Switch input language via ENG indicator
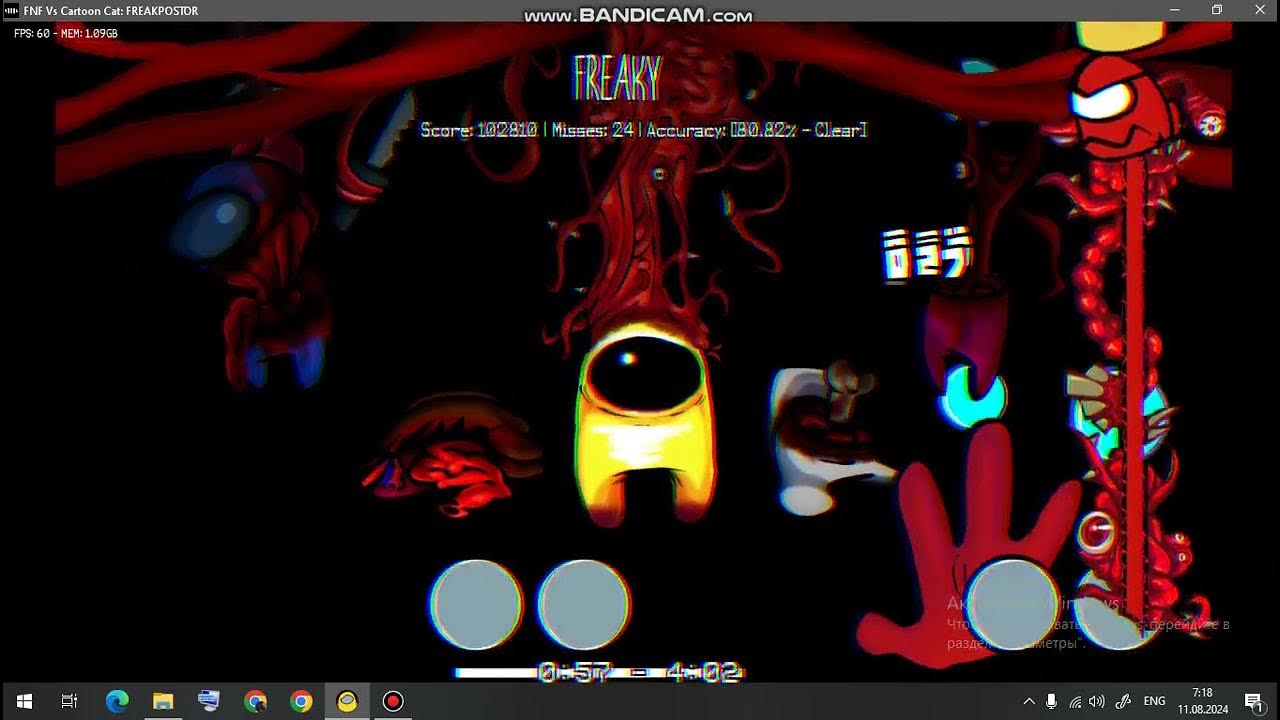 click(x=1155, y=701)
